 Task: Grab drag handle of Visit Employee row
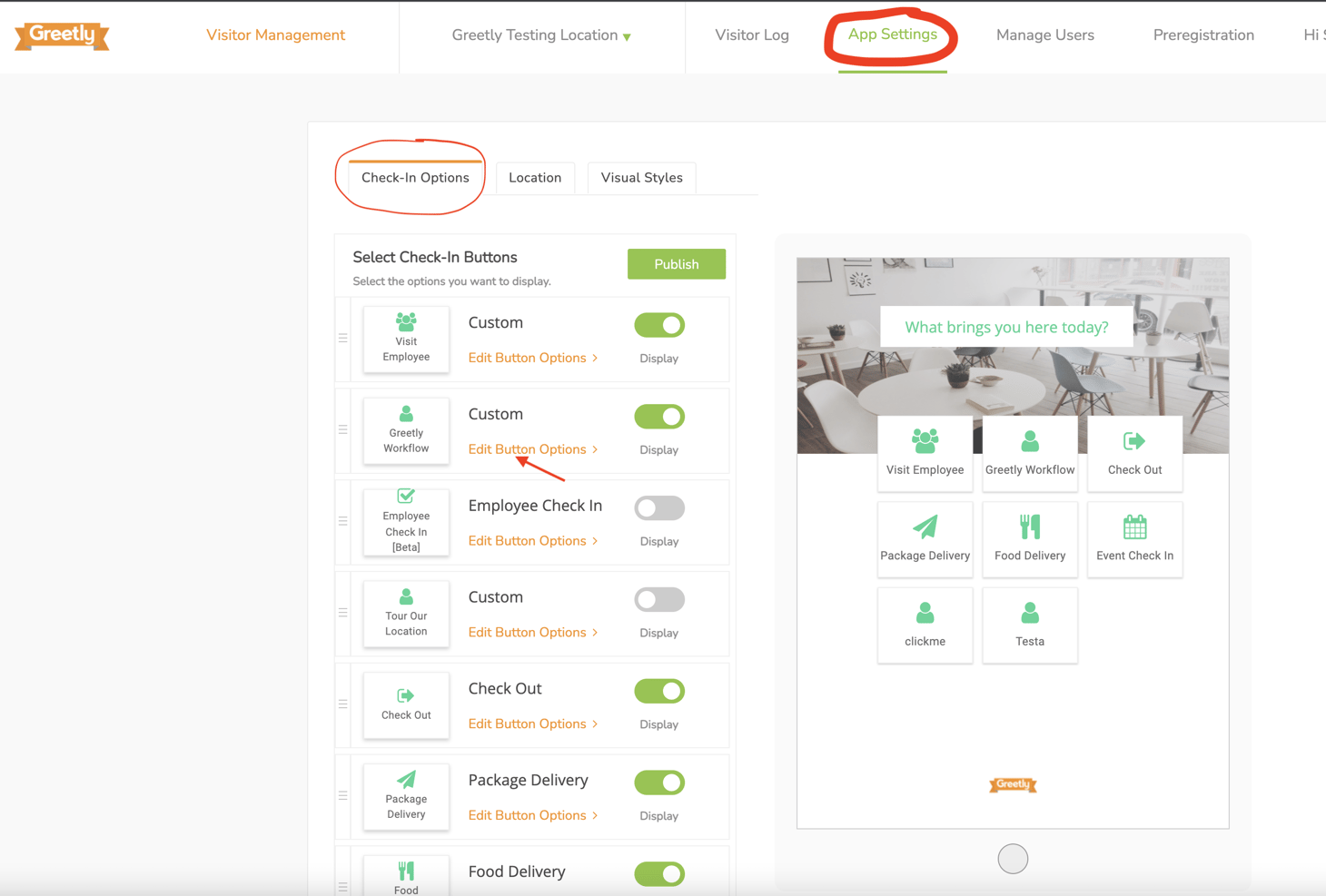343,338
